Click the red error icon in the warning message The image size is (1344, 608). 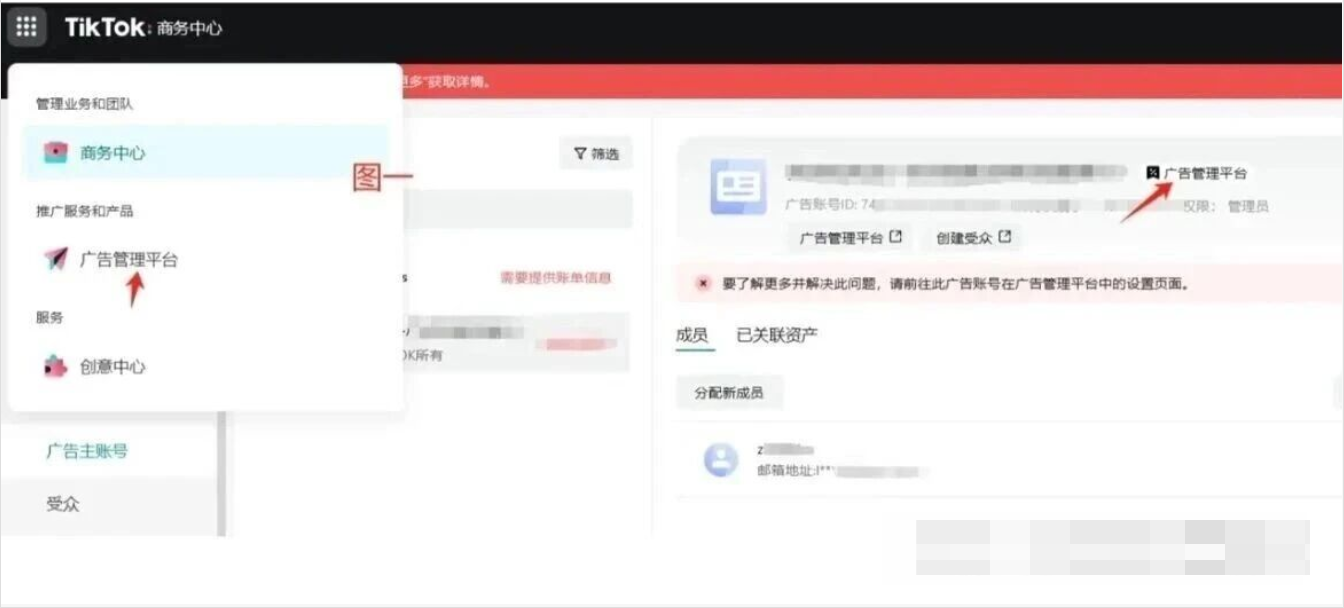click(703, 284)
